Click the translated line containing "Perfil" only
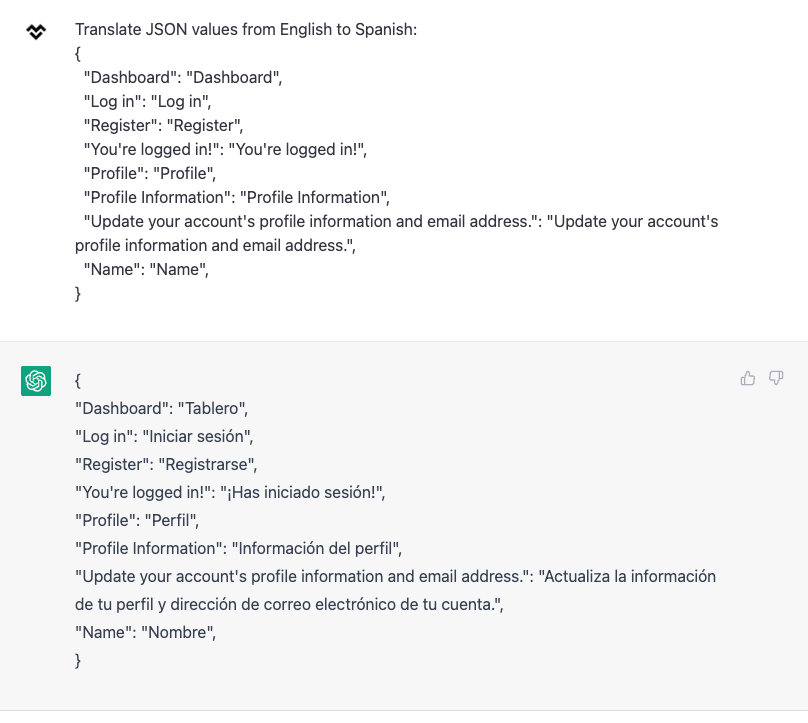 137,520
